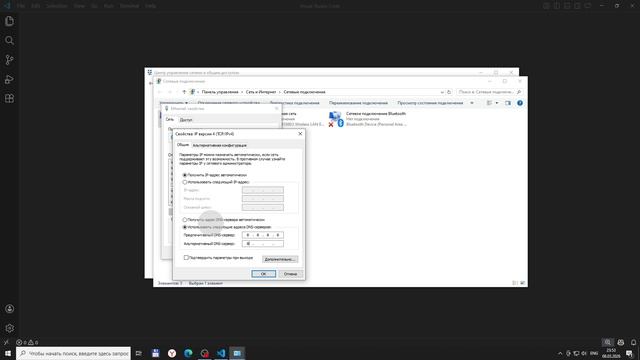Open the Manage gear in VS Code

pos(9,328)
